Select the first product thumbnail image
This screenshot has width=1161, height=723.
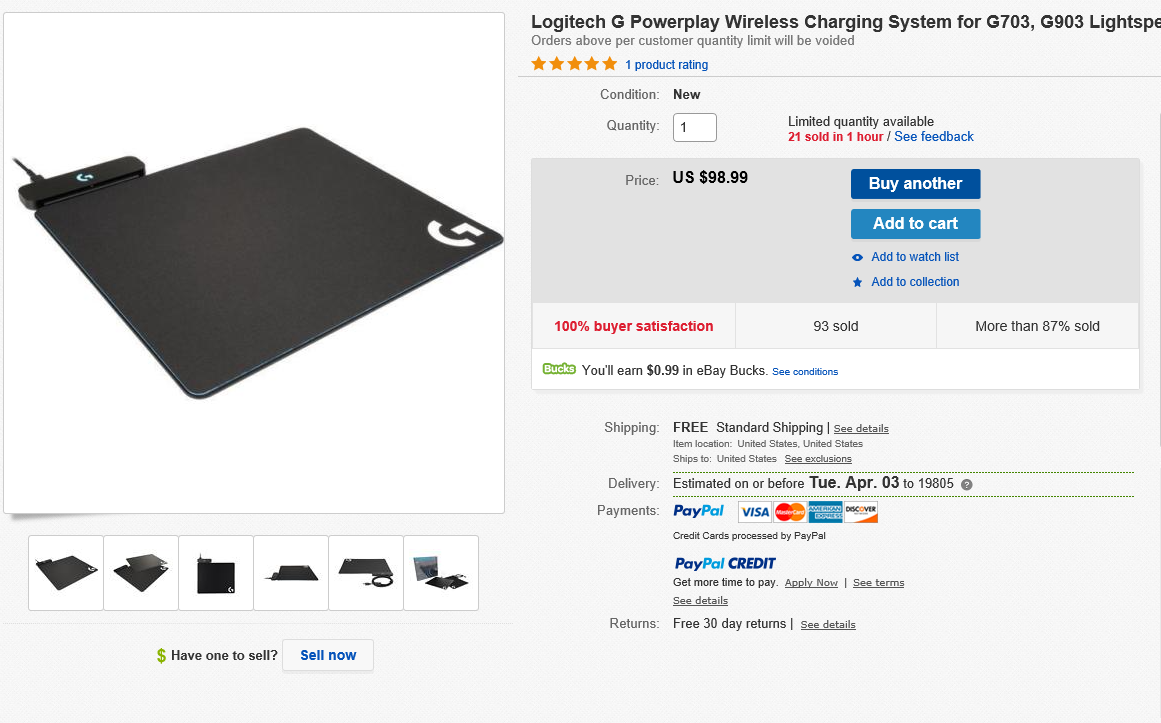click(x=66, y=573)
